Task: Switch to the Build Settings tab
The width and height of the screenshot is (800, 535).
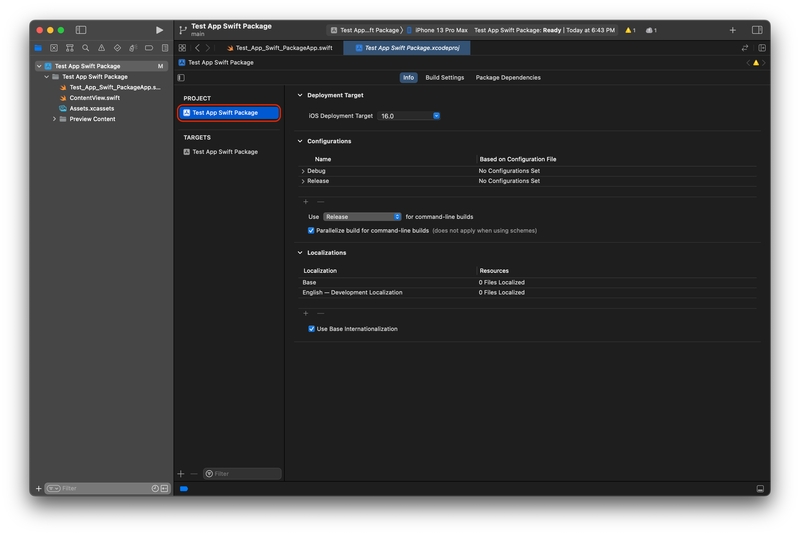Action: pos(444,77)
